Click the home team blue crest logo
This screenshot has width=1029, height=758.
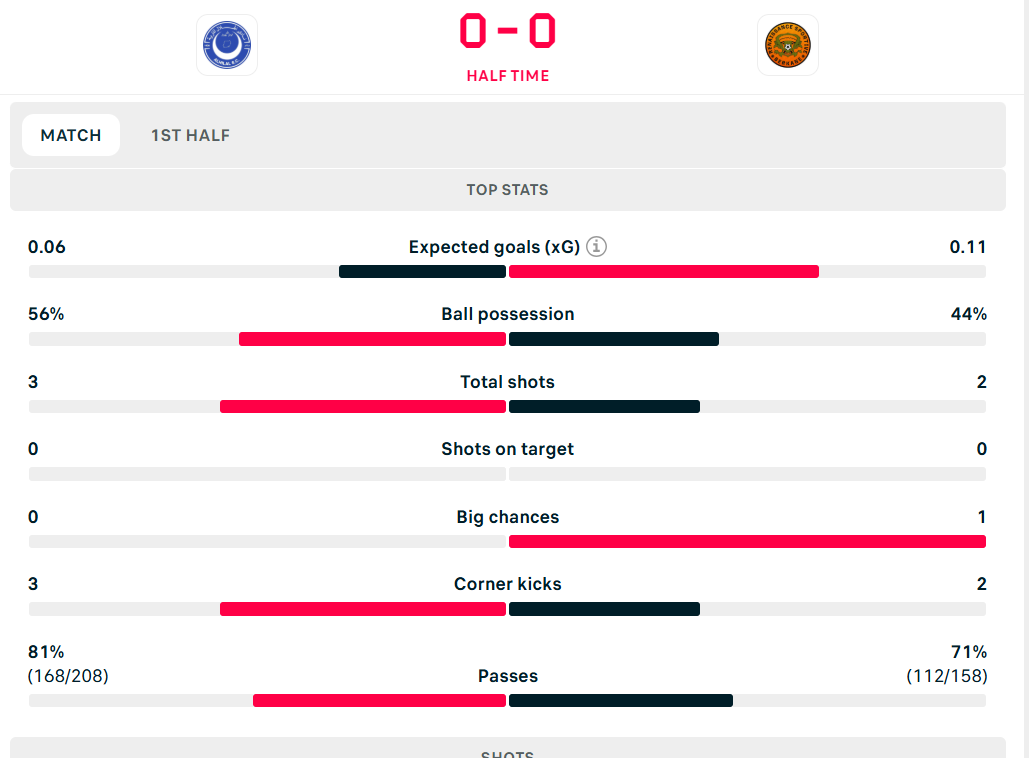(x=227, y=45)
